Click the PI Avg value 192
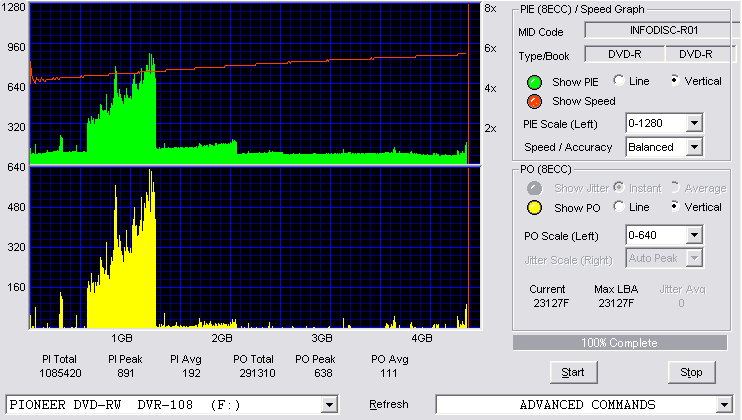742x420 pixels. (x=191, y=373)
